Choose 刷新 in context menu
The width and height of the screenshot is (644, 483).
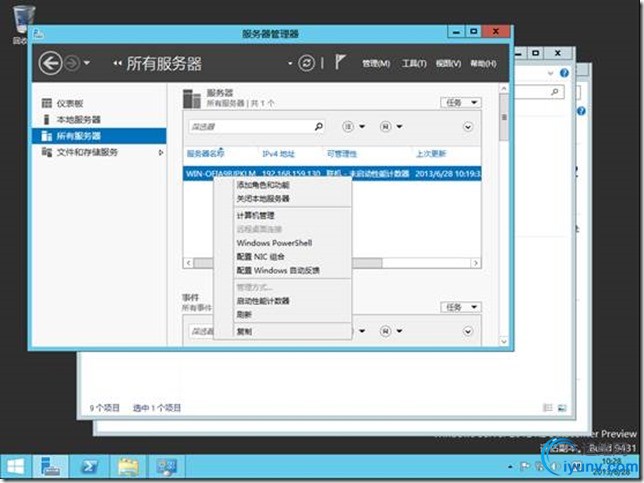point(244,315)
